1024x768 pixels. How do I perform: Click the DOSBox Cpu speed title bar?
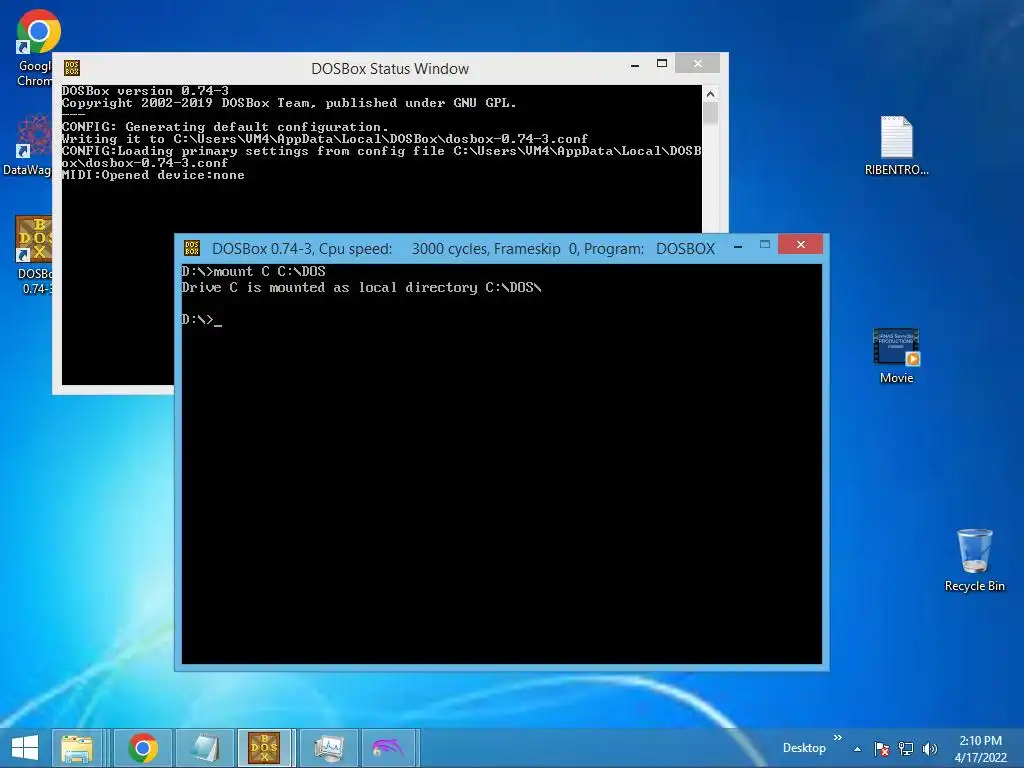463,249
